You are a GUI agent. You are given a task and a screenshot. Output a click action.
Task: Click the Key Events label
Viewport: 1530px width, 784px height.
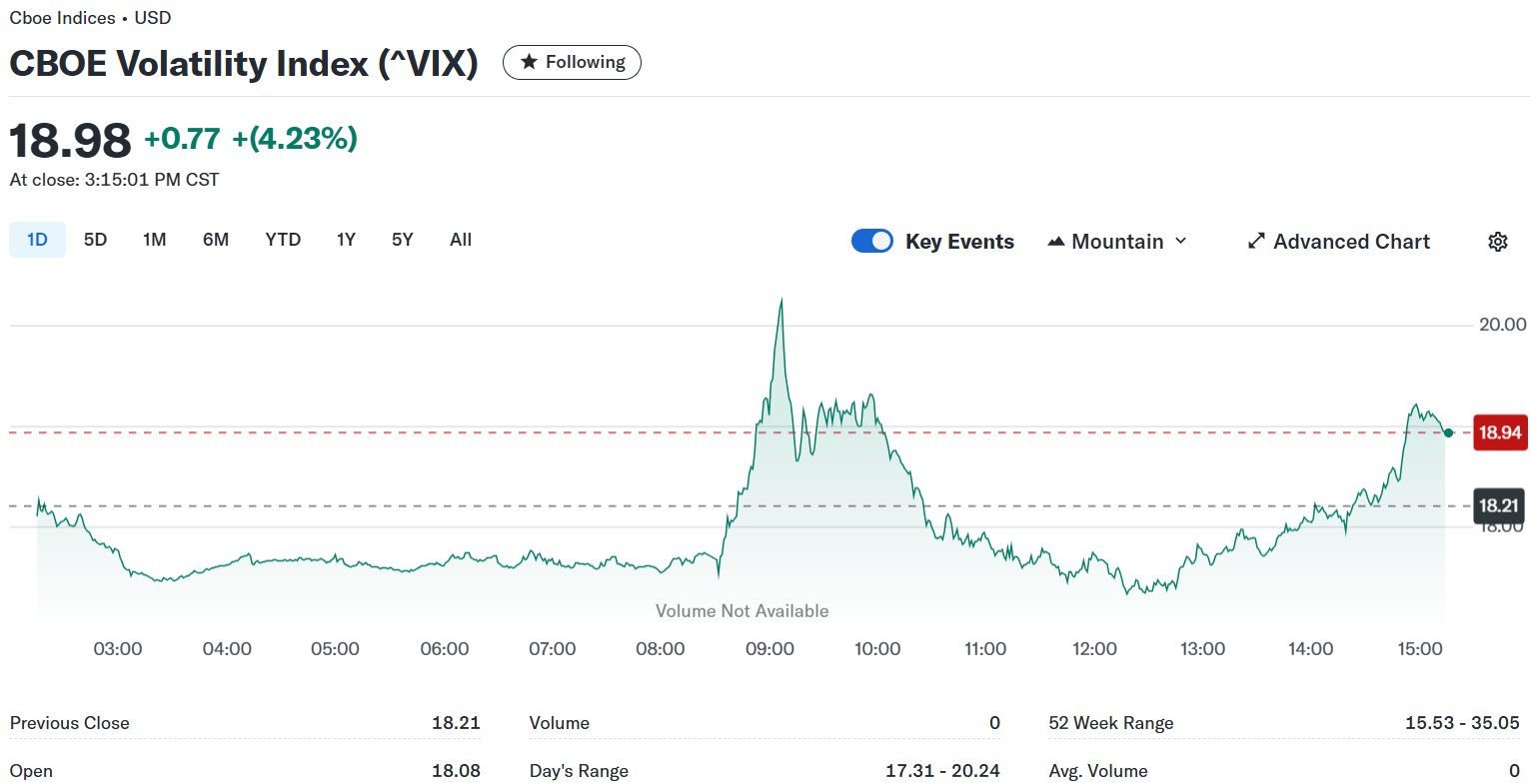click(959, 242)
